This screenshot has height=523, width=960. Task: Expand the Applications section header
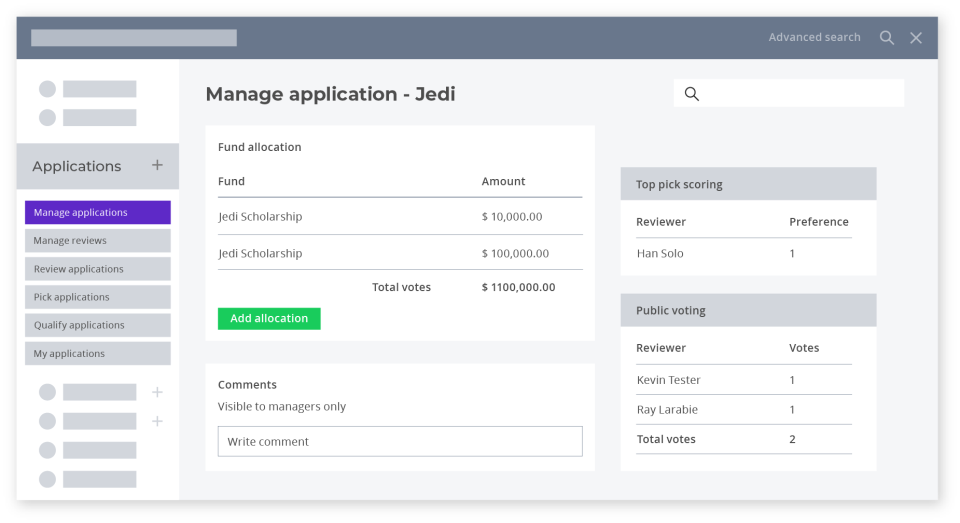[77, 166]
